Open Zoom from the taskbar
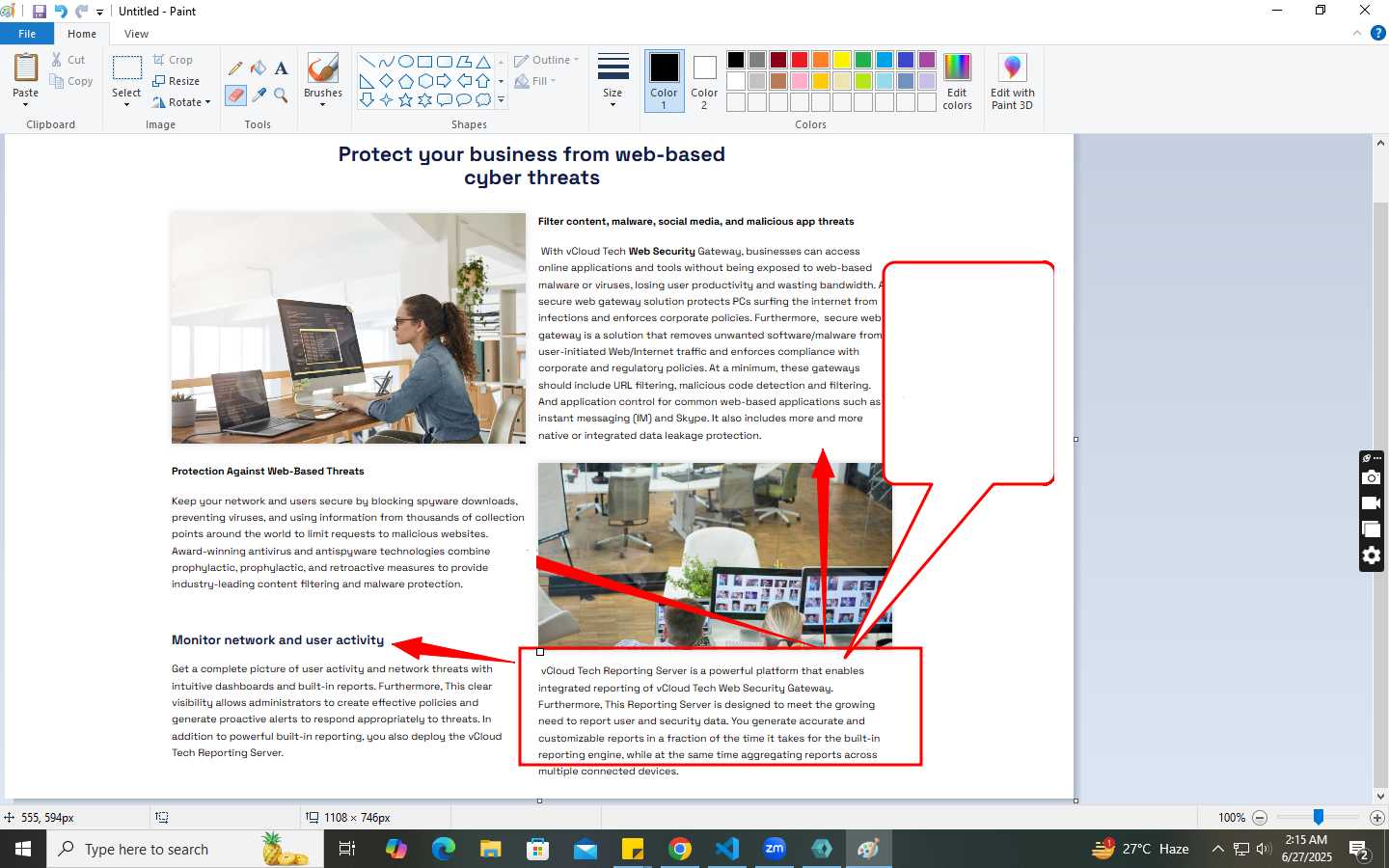Image resolution: width=1389 pixels, height=868 pixels. [x=775, y=849]
